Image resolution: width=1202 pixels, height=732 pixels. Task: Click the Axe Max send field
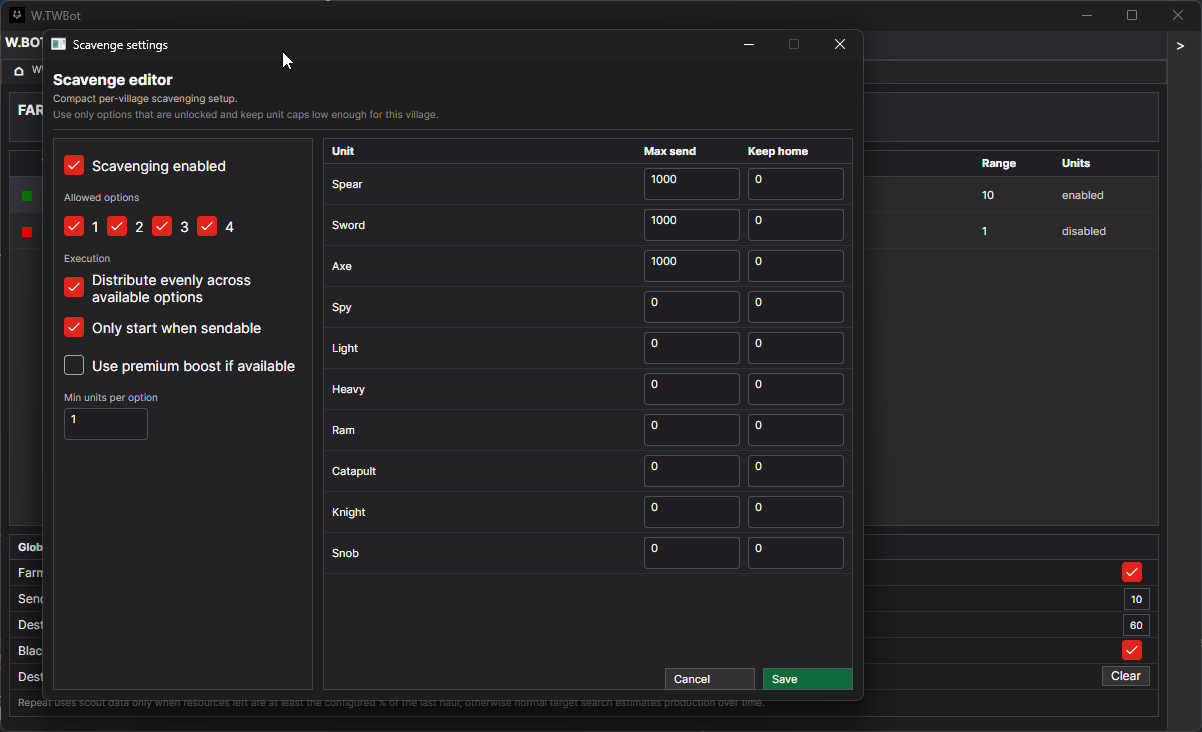(692, 266)
